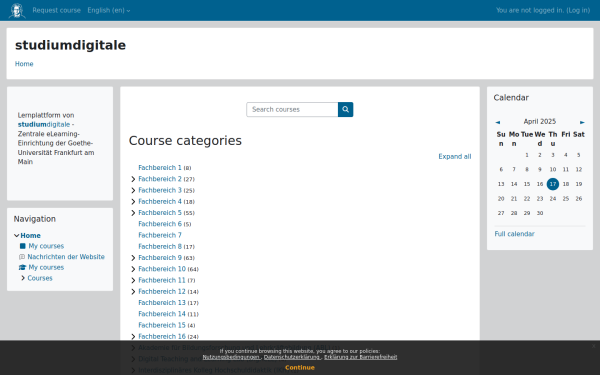600x375 pixels.
Task: Close the cookie policy banner
Action: tap(593, 346)
